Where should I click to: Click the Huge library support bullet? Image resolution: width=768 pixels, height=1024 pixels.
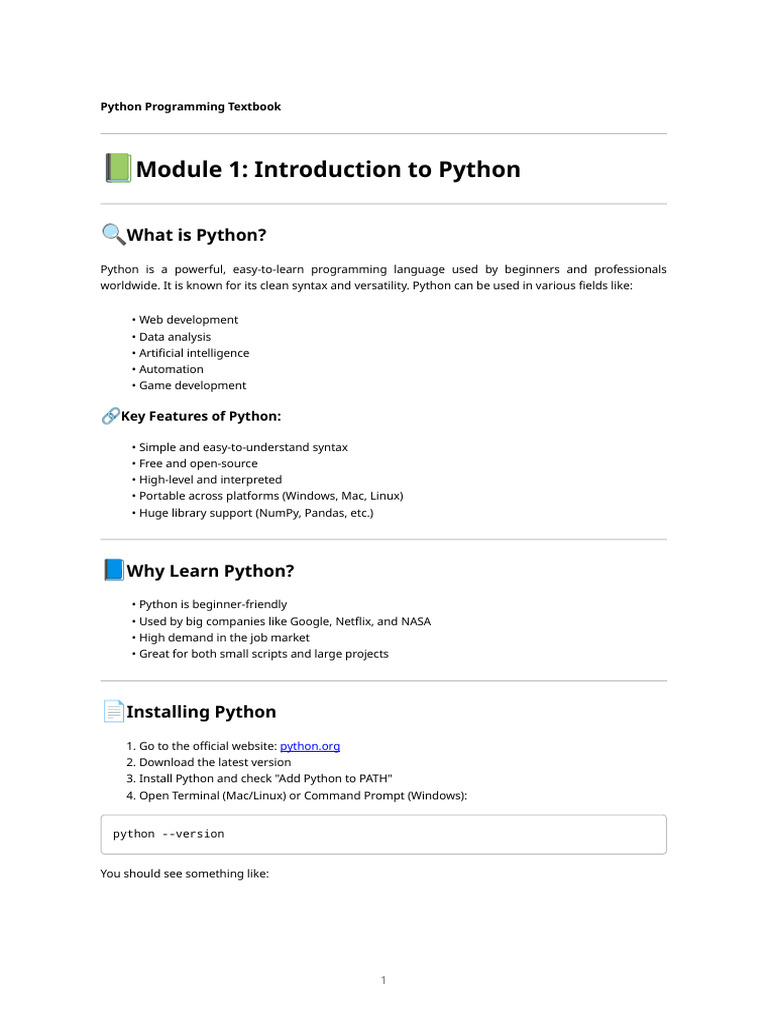pos(255,512)
